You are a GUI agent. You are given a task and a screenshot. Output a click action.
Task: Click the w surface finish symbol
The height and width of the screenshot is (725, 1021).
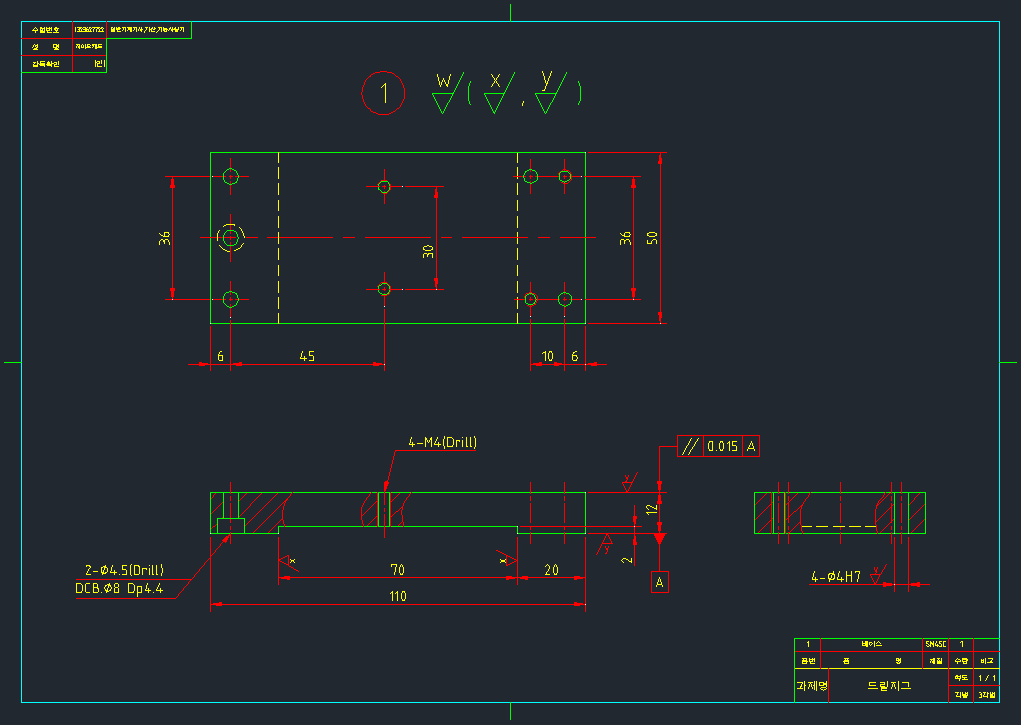point(447,93)
